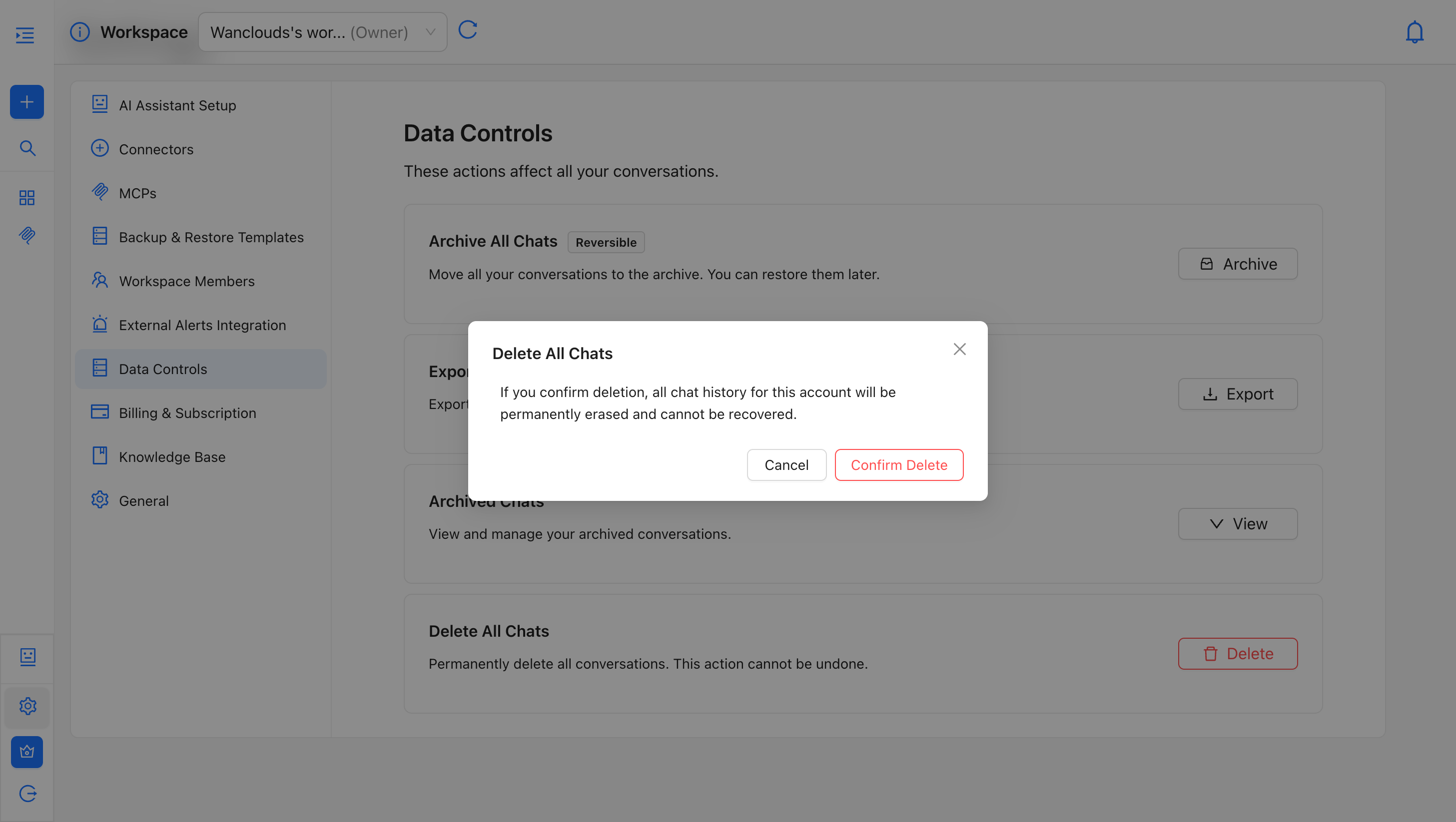This screenshot has width=1456, height=822.
Task: Select Workspace Members menu item
Action: pyautogui.click(x=186, y=281)
